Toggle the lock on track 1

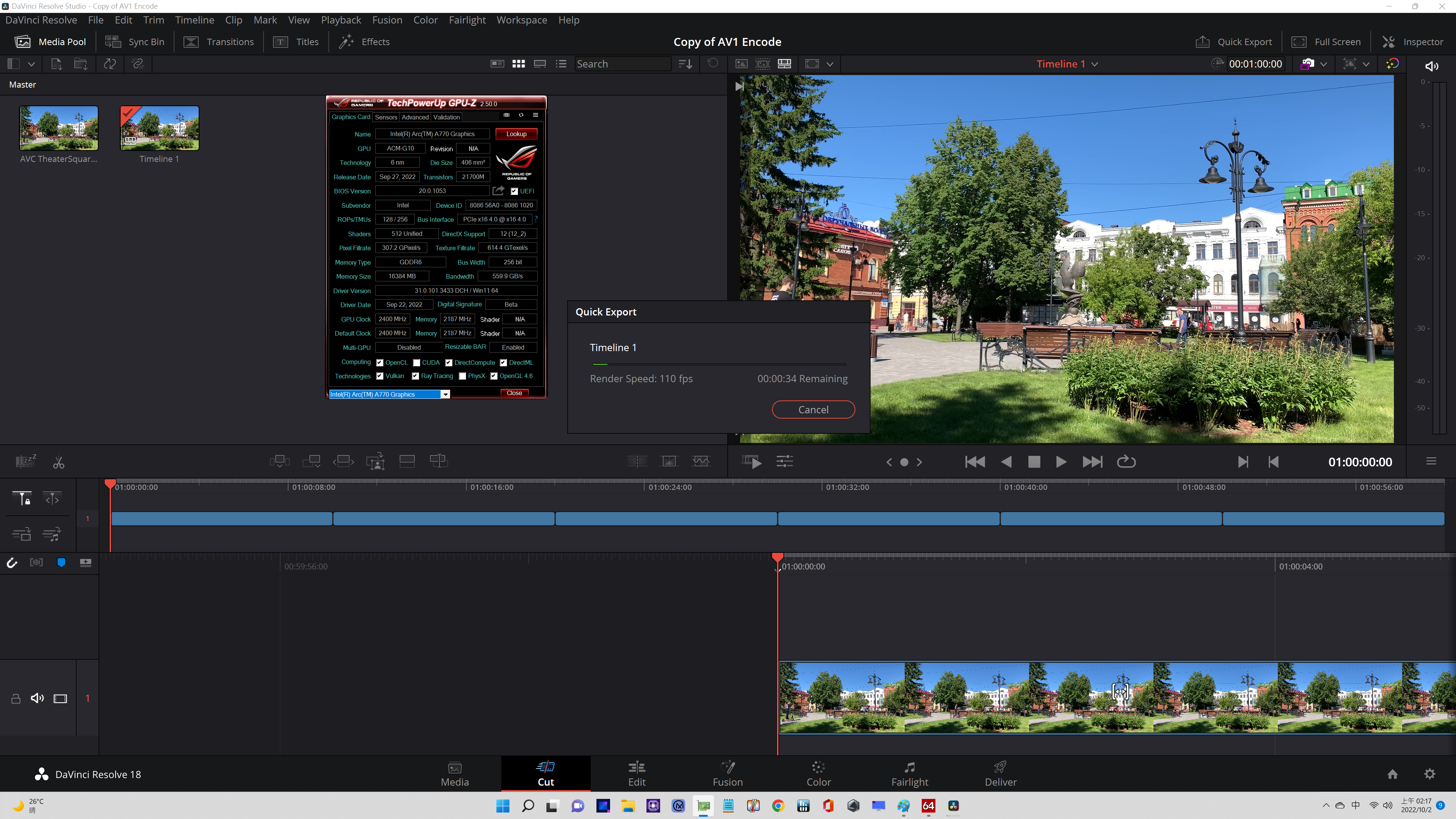16,698
